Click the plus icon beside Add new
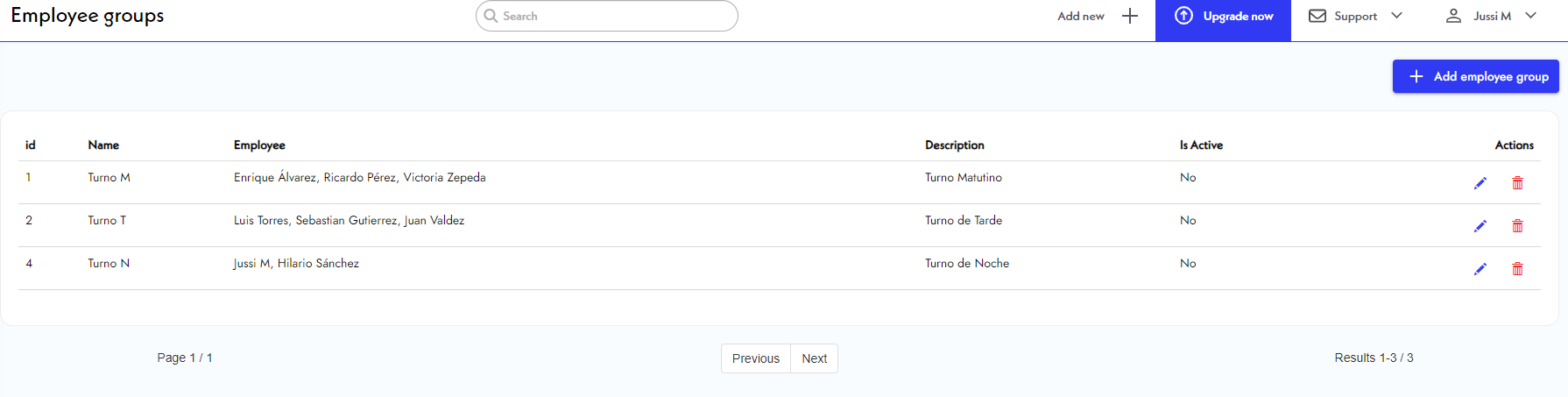Image resolution: width=1568 pixels, height=397 pixels. click(1130, 16)
